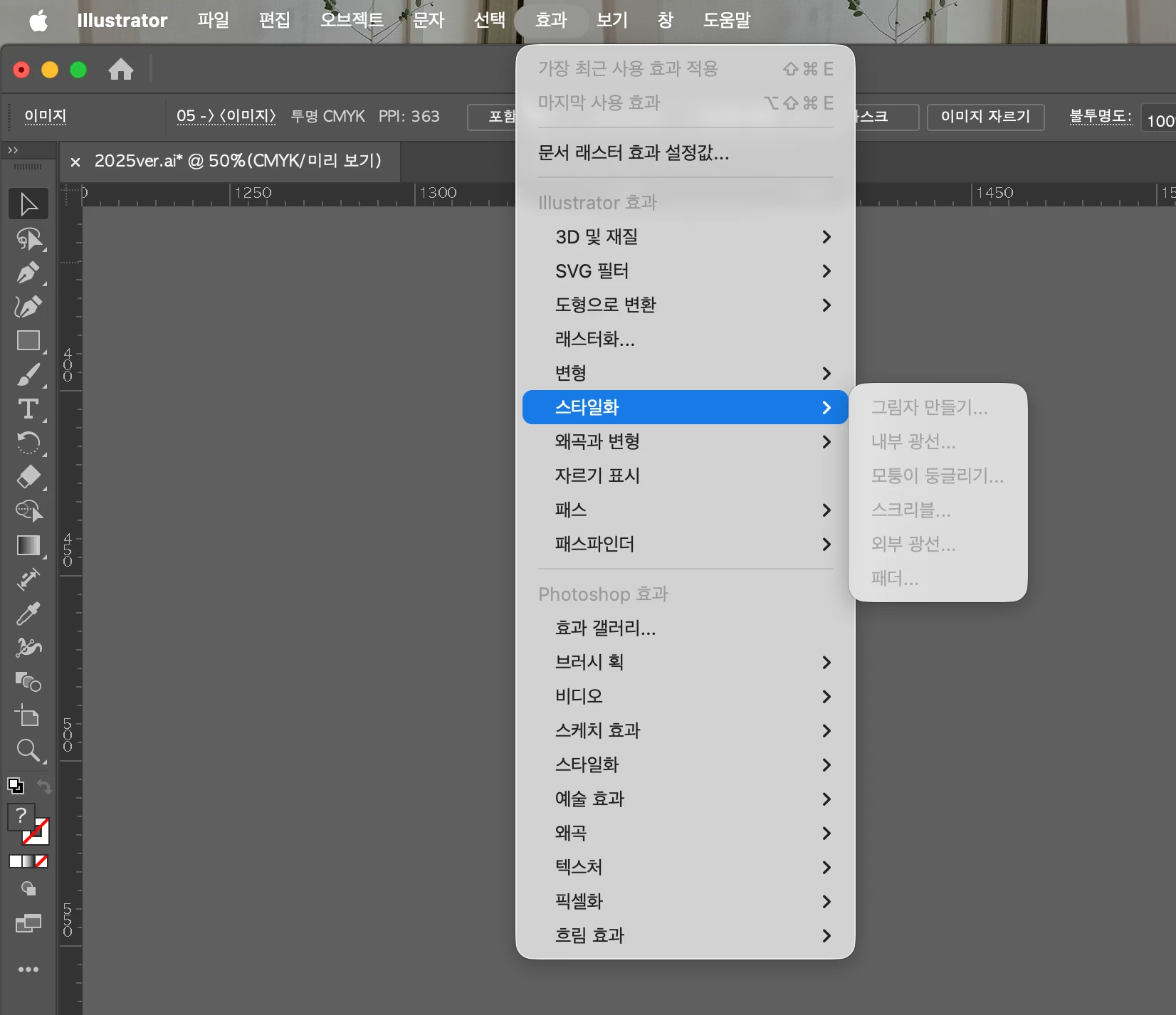Swap fill and stroke arrows
This screenshot has width=1176, height=1015.
click(x=44, y=787)
